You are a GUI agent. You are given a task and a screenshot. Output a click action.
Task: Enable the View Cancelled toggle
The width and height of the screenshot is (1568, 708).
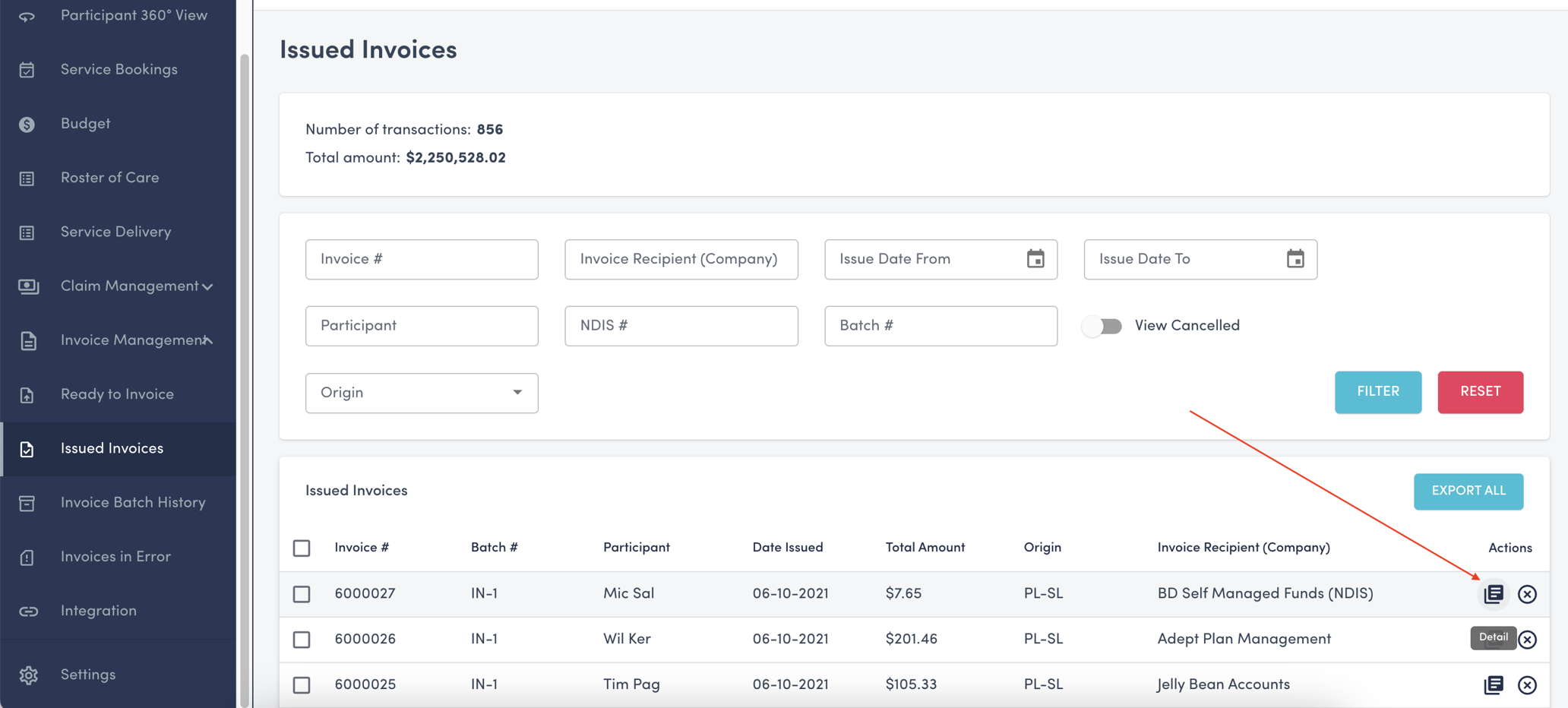point(1102,326)
